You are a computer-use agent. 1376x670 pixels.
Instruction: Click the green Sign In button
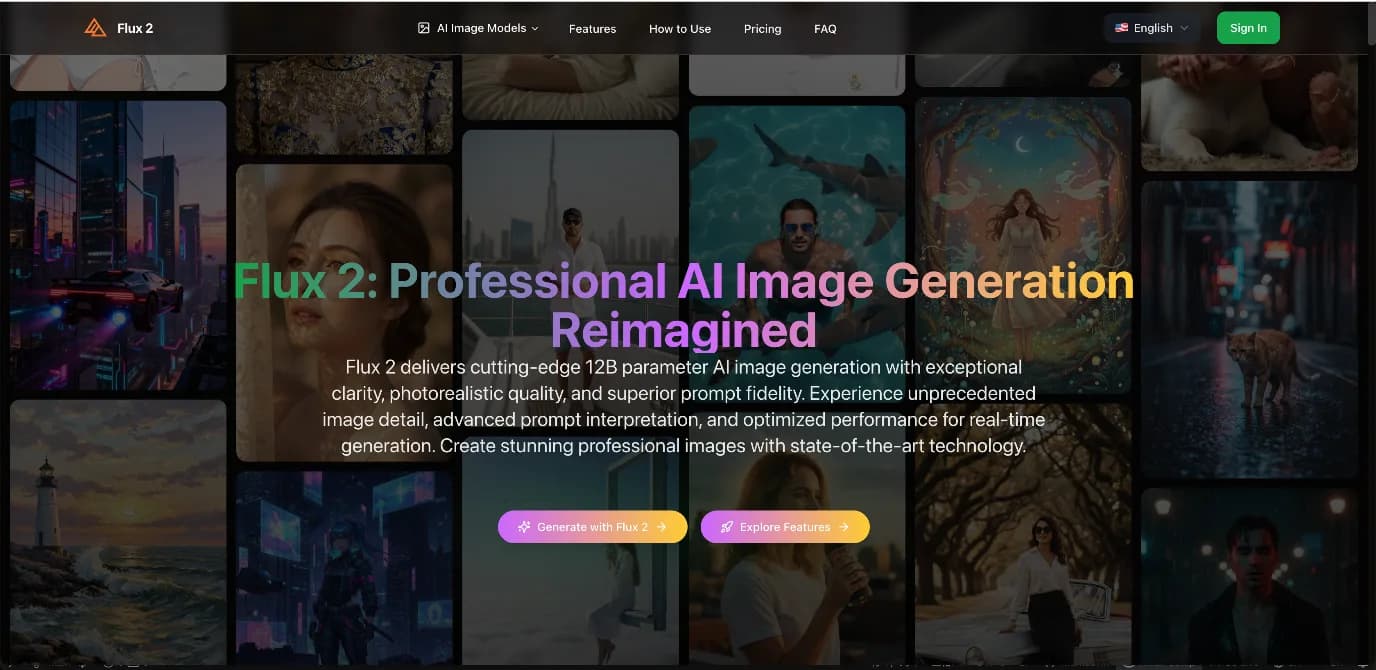tap(1248, 28)
